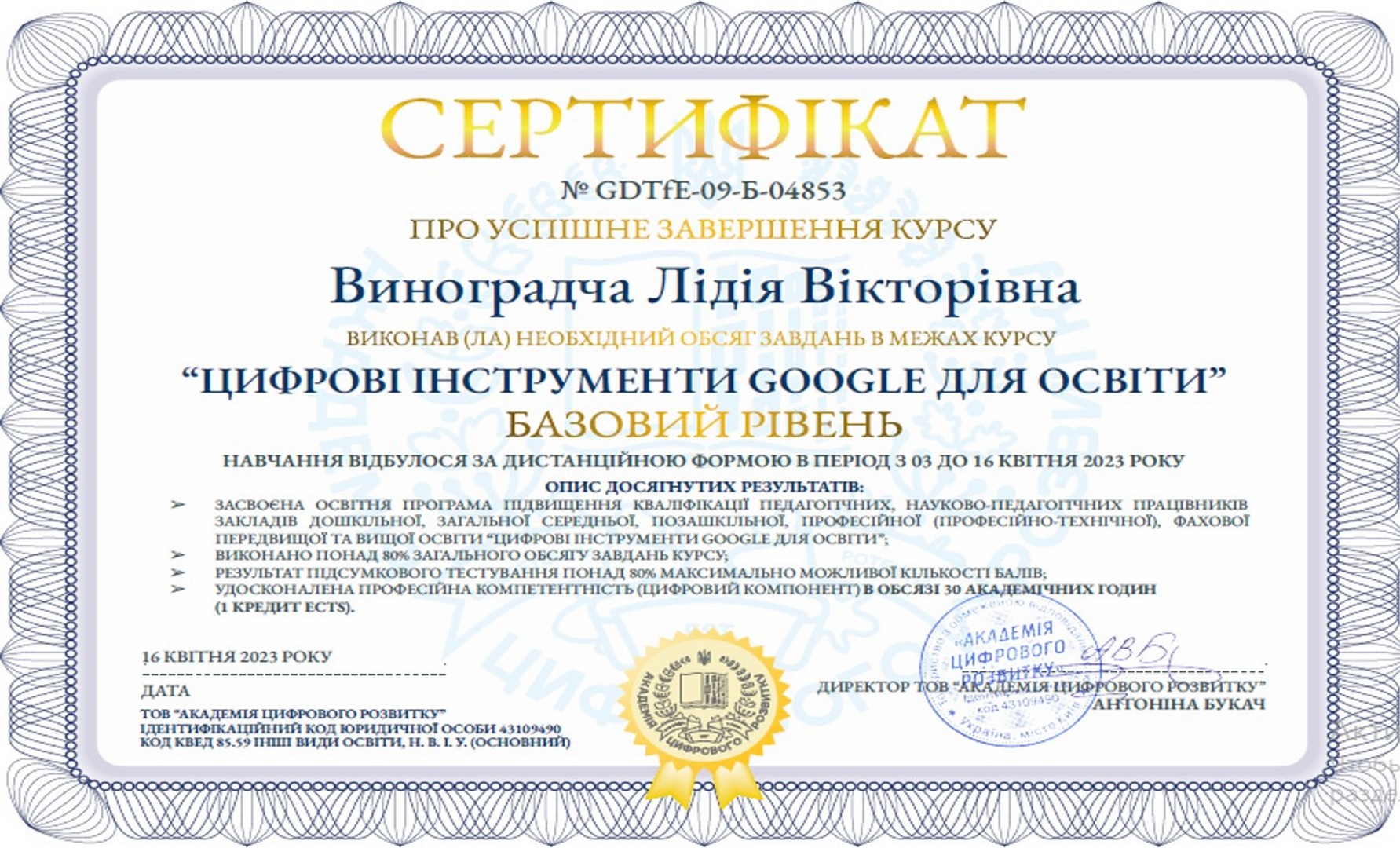Screen dimensions: 1400x848
Task: Click the 'ОПИС ДОСЯГНУТИХ РЕЗУЛЬТАТІВ' heading
Action: [x=704, y=486]
